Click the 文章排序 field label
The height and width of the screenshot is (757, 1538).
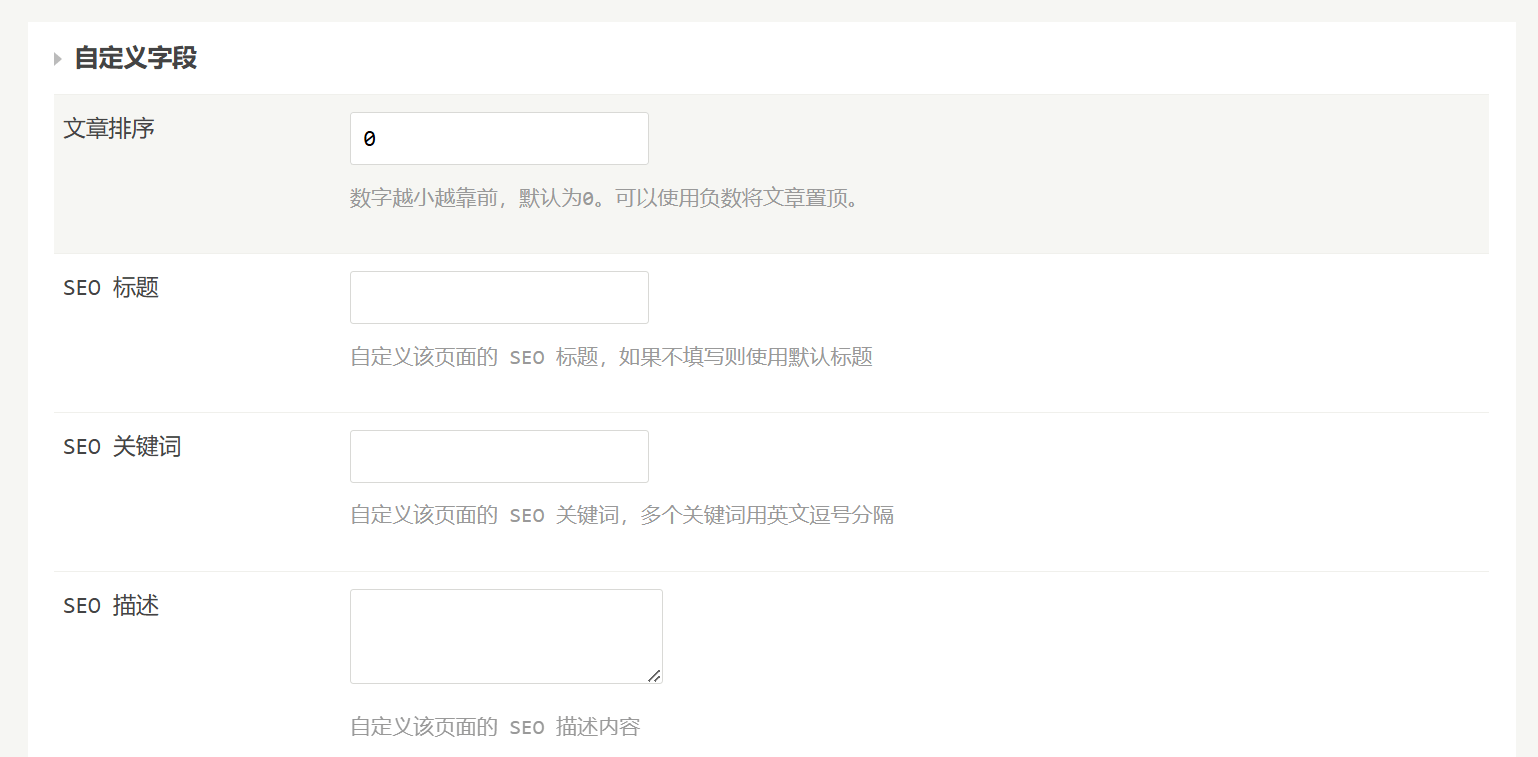pos(109,129)
